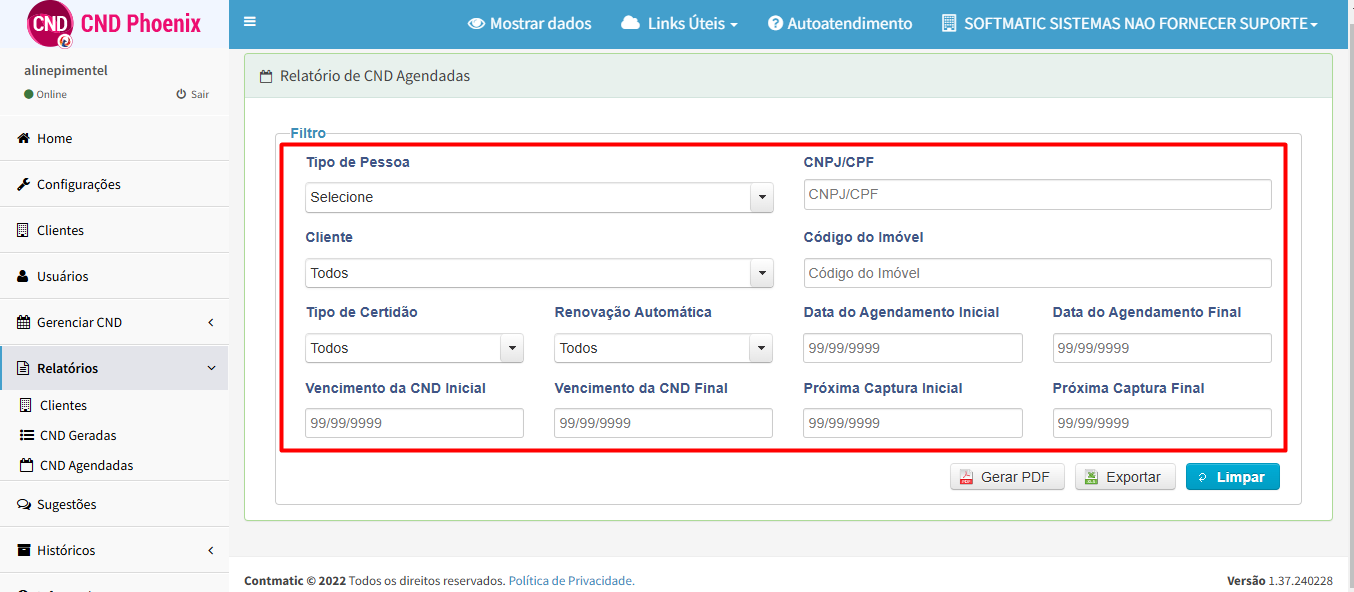
Task: Open the Tipo de Pessoa dropdown
Action: pyautogui.click(x=539, y=198)
